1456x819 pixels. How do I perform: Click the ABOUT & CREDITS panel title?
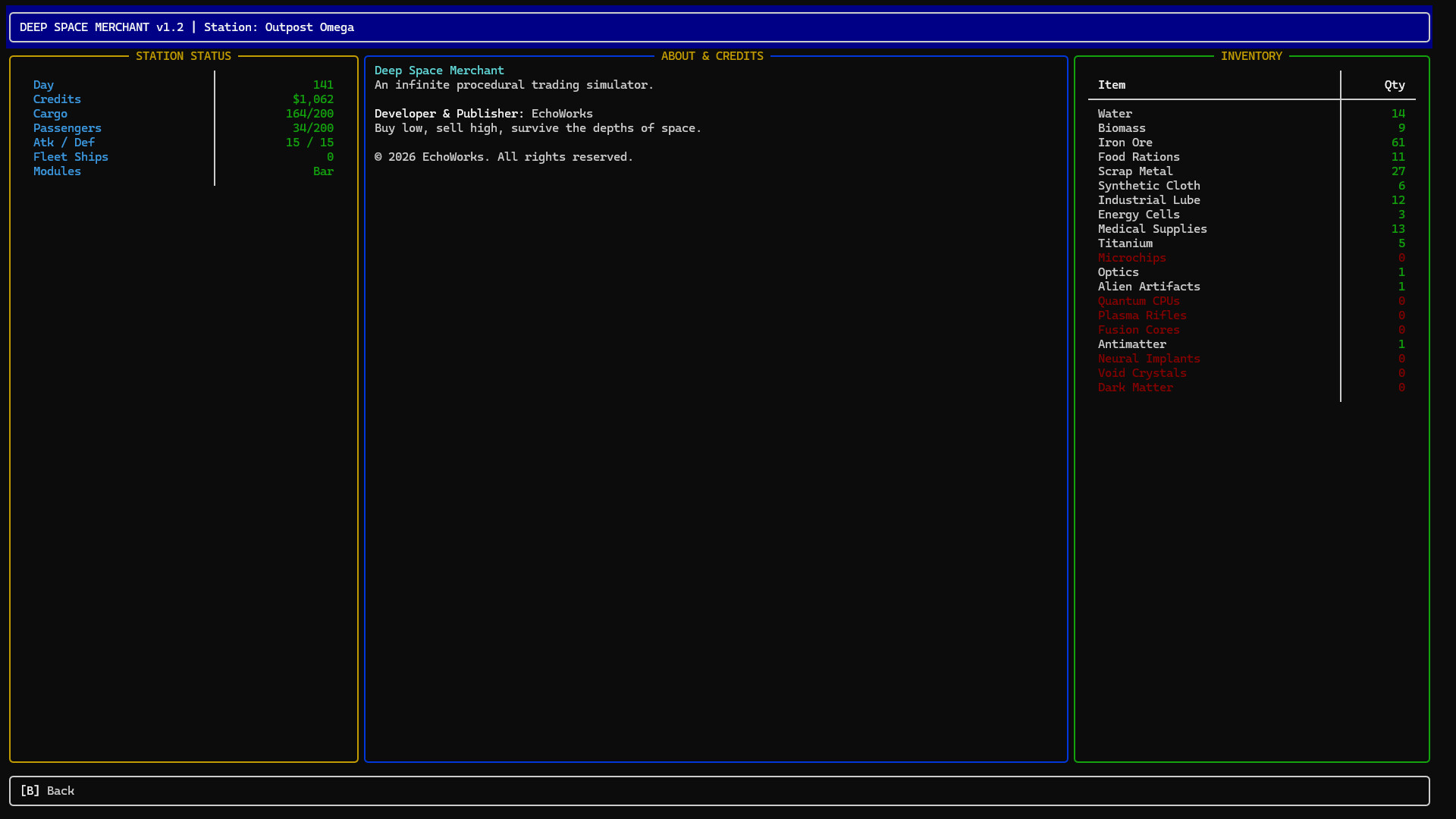(711, 56)
